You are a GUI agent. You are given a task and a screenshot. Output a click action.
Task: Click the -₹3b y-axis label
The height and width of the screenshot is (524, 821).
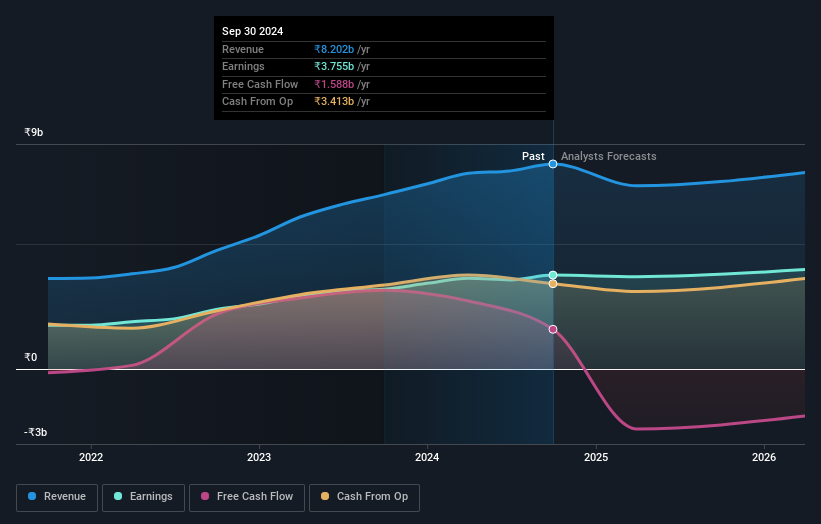point(36,432)
